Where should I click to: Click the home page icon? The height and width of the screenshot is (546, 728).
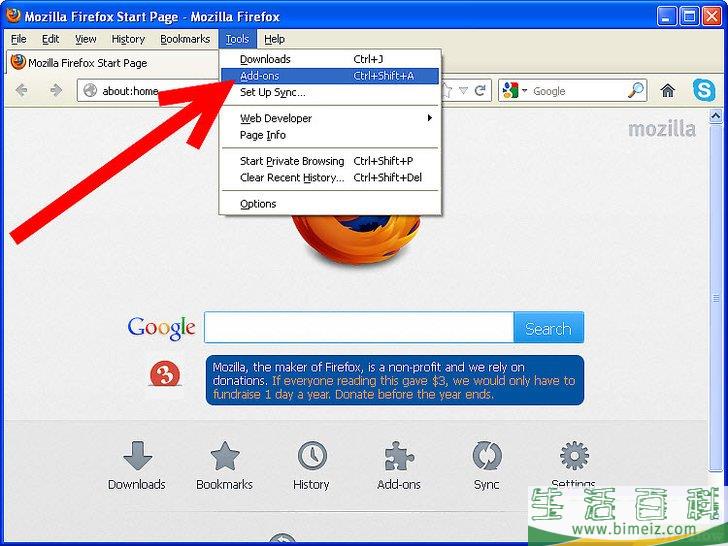(x=668, y=91)
